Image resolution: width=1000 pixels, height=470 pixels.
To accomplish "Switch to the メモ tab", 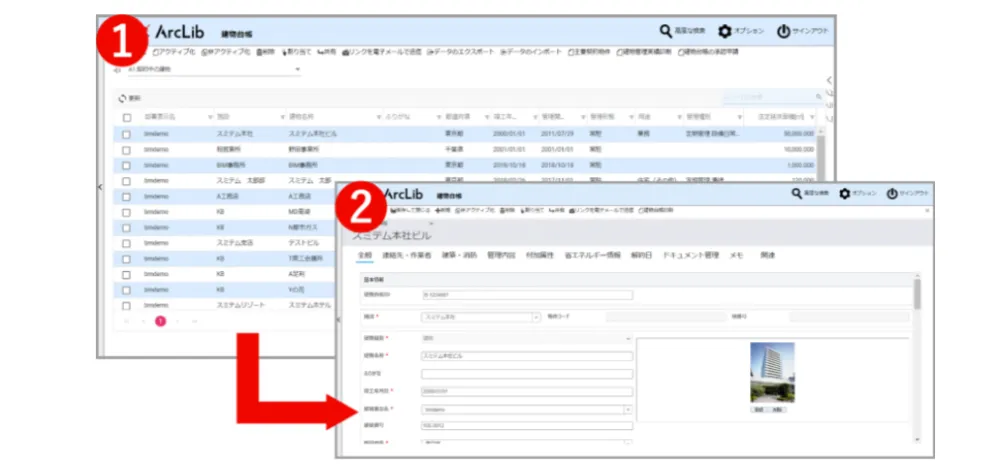I will pos(736,255).
